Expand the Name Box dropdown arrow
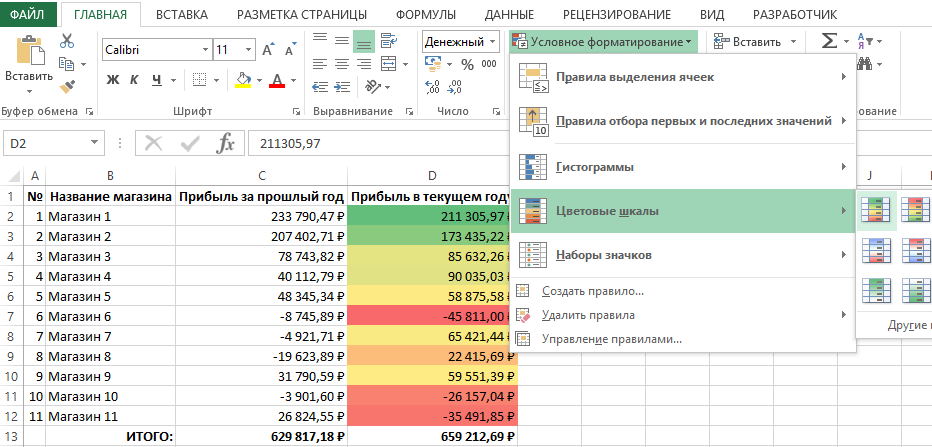Image resolution: width=932 pixels, height=447 pixels. 95,144
